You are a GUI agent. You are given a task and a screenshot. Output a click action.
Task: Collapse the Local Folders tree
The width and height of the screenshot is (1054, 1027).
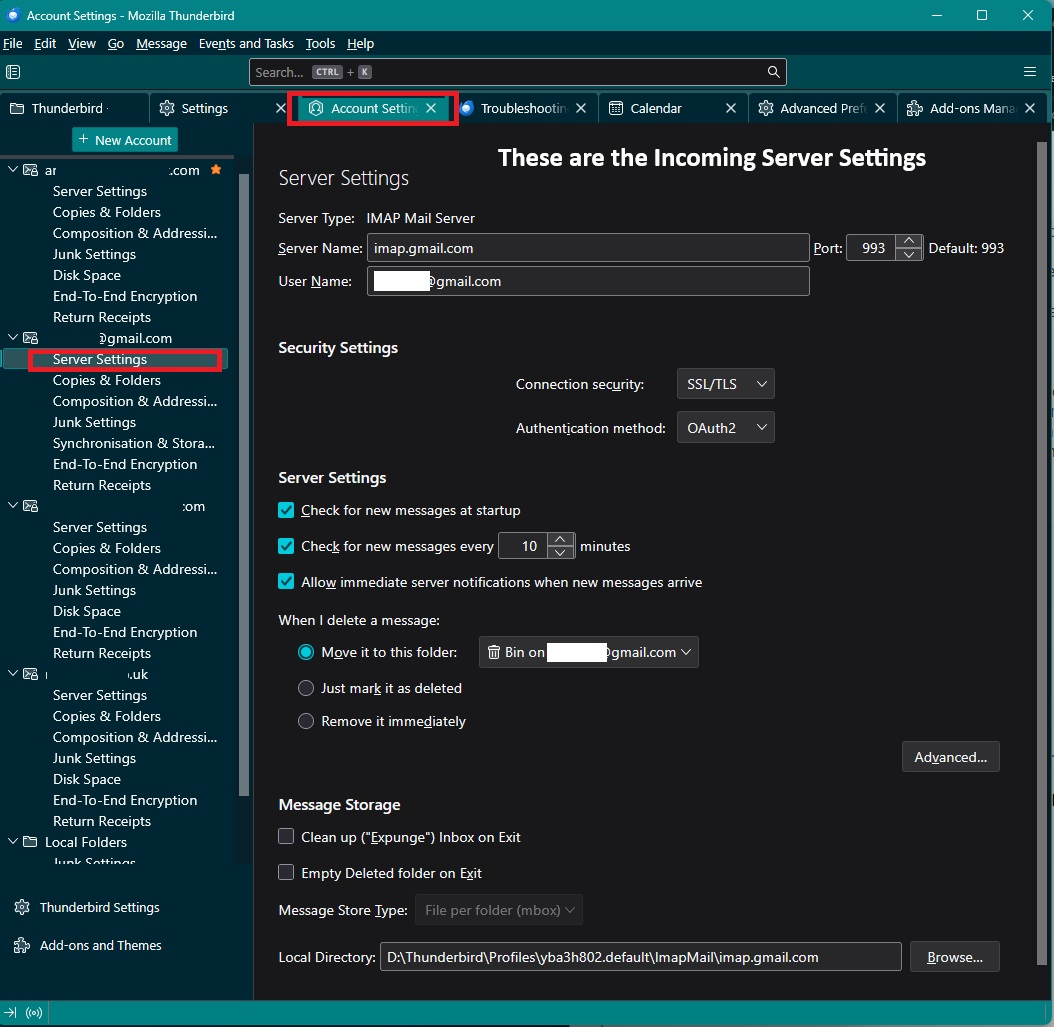coord(13,841)
